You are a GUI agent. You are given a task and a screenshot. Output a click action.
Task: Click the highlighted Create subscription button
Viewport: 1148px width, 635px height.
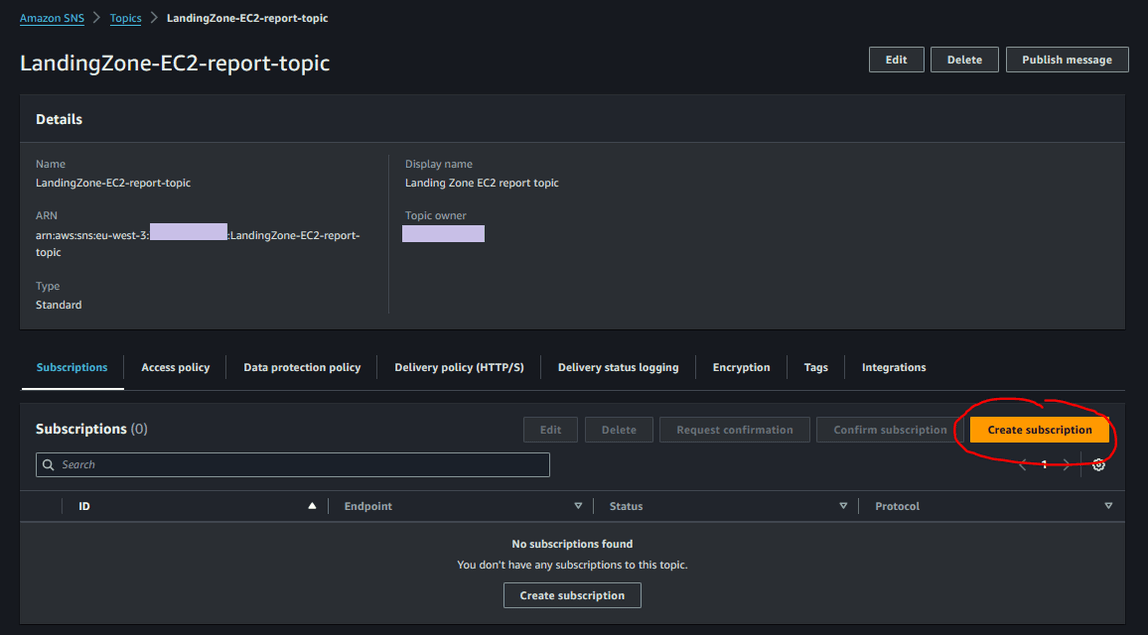tap(1040, 429)
